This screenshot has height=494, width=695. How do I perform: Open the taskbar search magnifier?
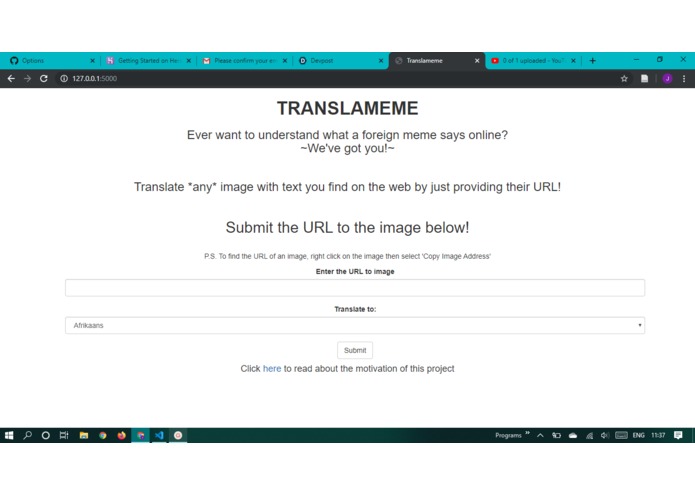27,436
